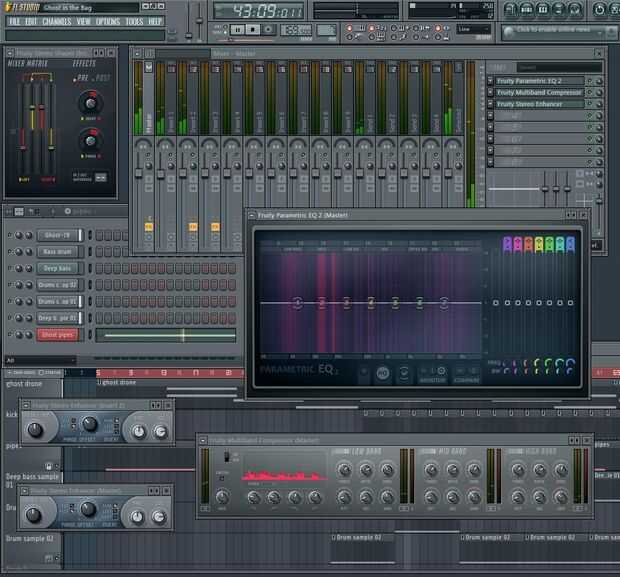Click the HQ button in Parametric EQ 2
This screenshot has width=620, height=577.
click(382, 373)
